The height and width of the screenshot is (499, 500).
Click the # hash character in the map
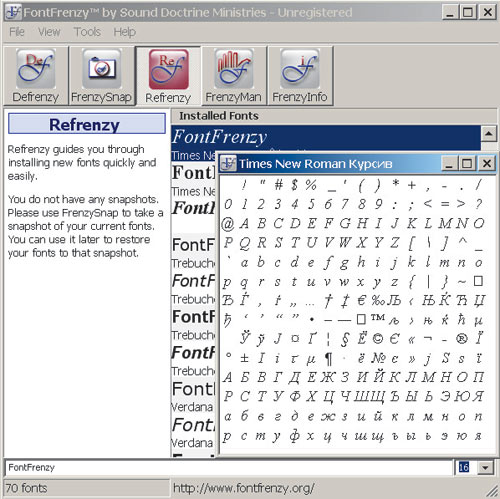pyautogui.click(x=278, y=184)
